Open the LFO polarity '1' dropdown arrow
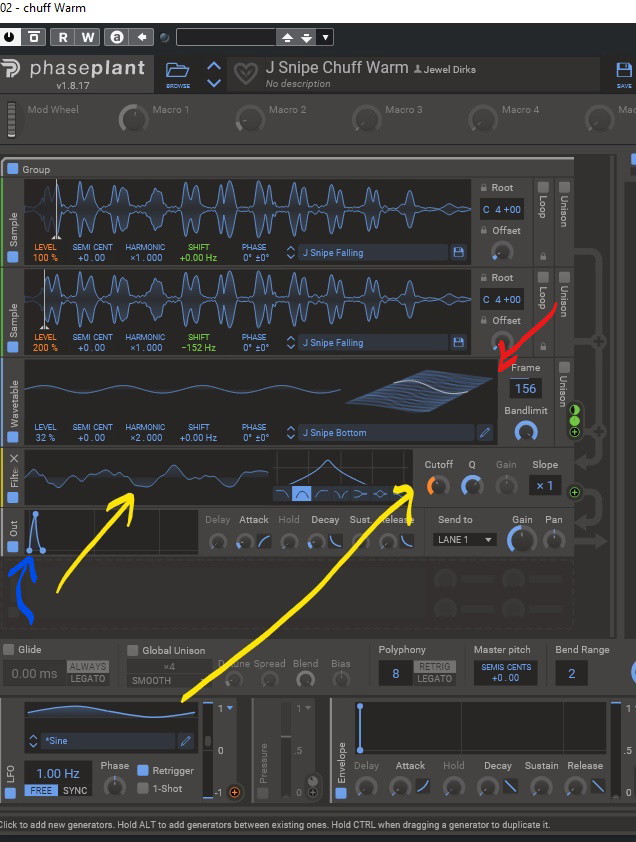 230,709
